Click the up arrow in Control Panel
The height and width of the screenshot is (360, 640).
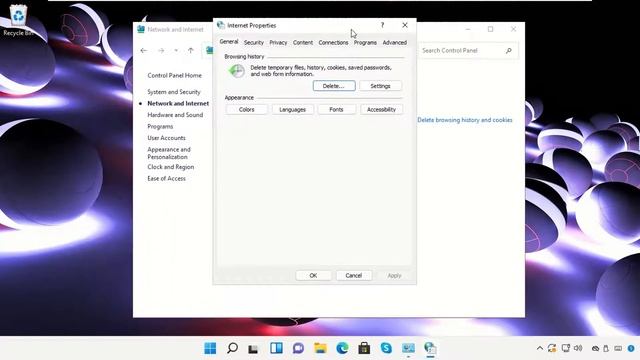(191, 51)
